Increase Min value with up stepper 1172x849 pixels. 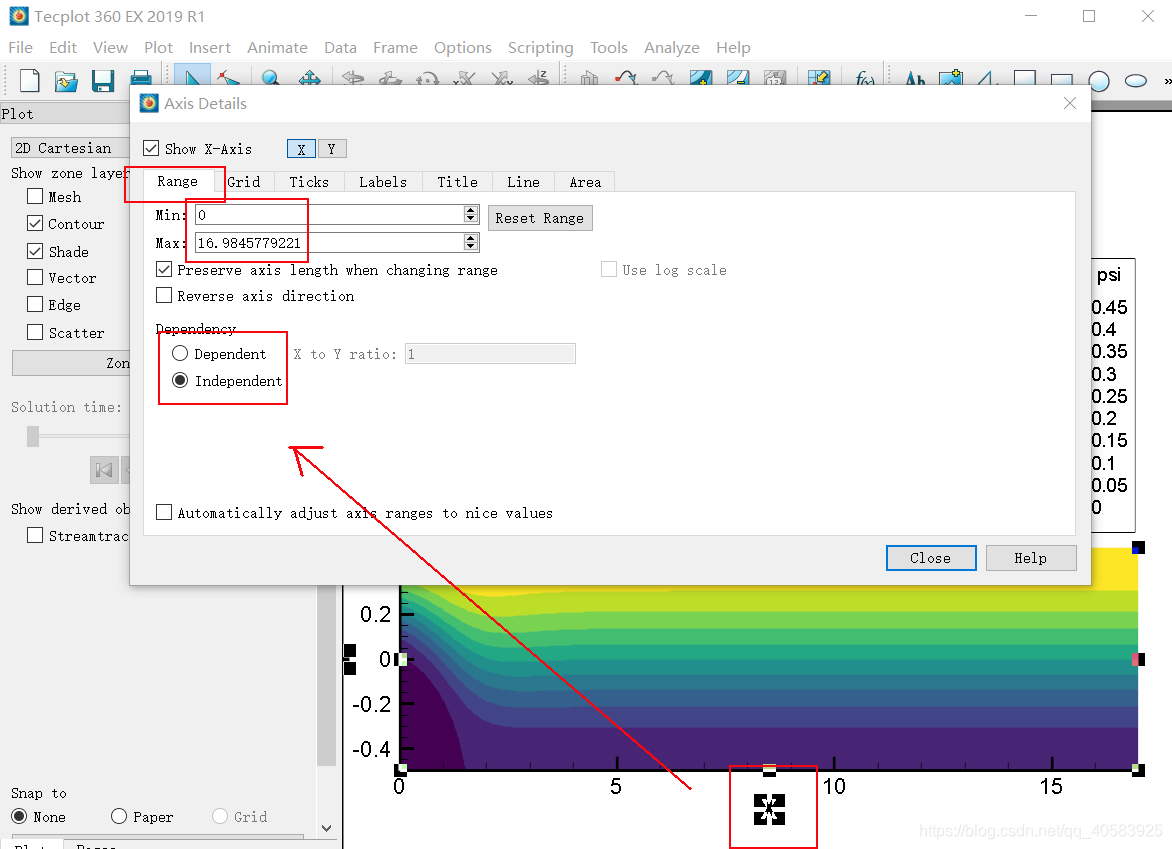pyautogui.click(x=470, y=211)
